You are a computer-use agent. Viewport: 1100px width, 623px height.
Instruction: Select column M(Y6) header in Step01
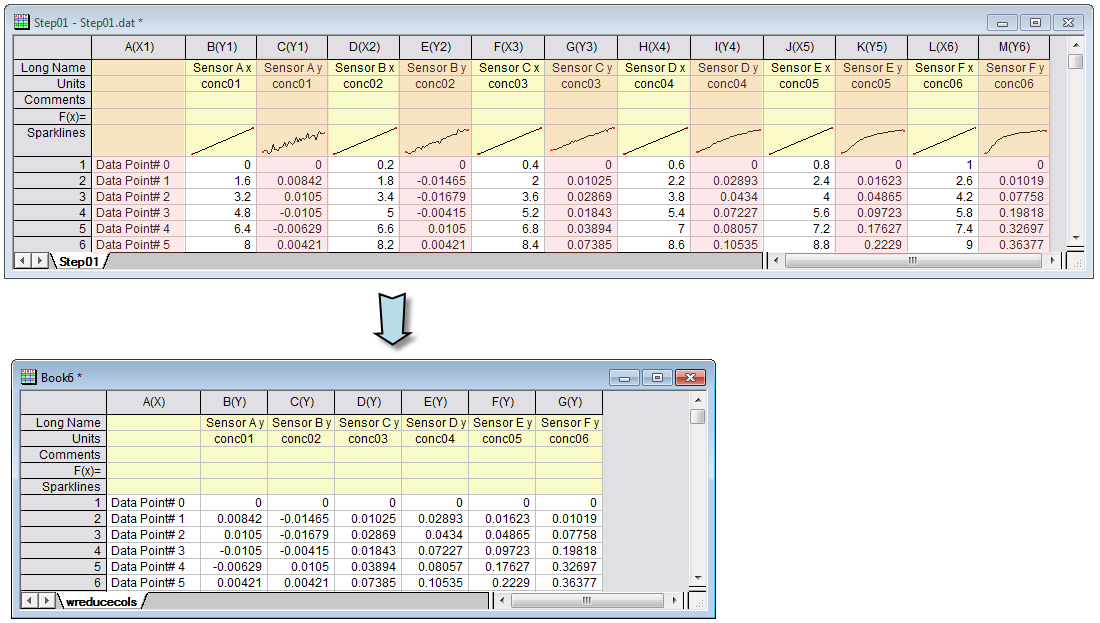1014,47
